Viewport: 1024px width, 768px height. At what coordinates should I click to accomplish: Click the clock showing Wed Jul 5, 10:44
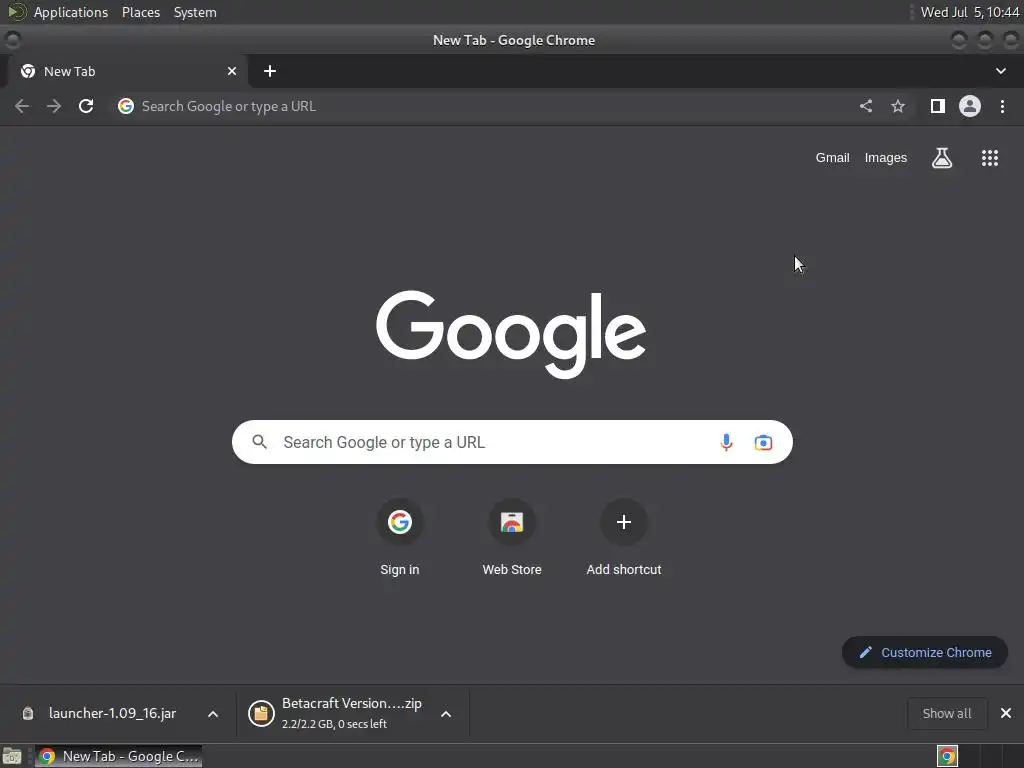point(969,12)
